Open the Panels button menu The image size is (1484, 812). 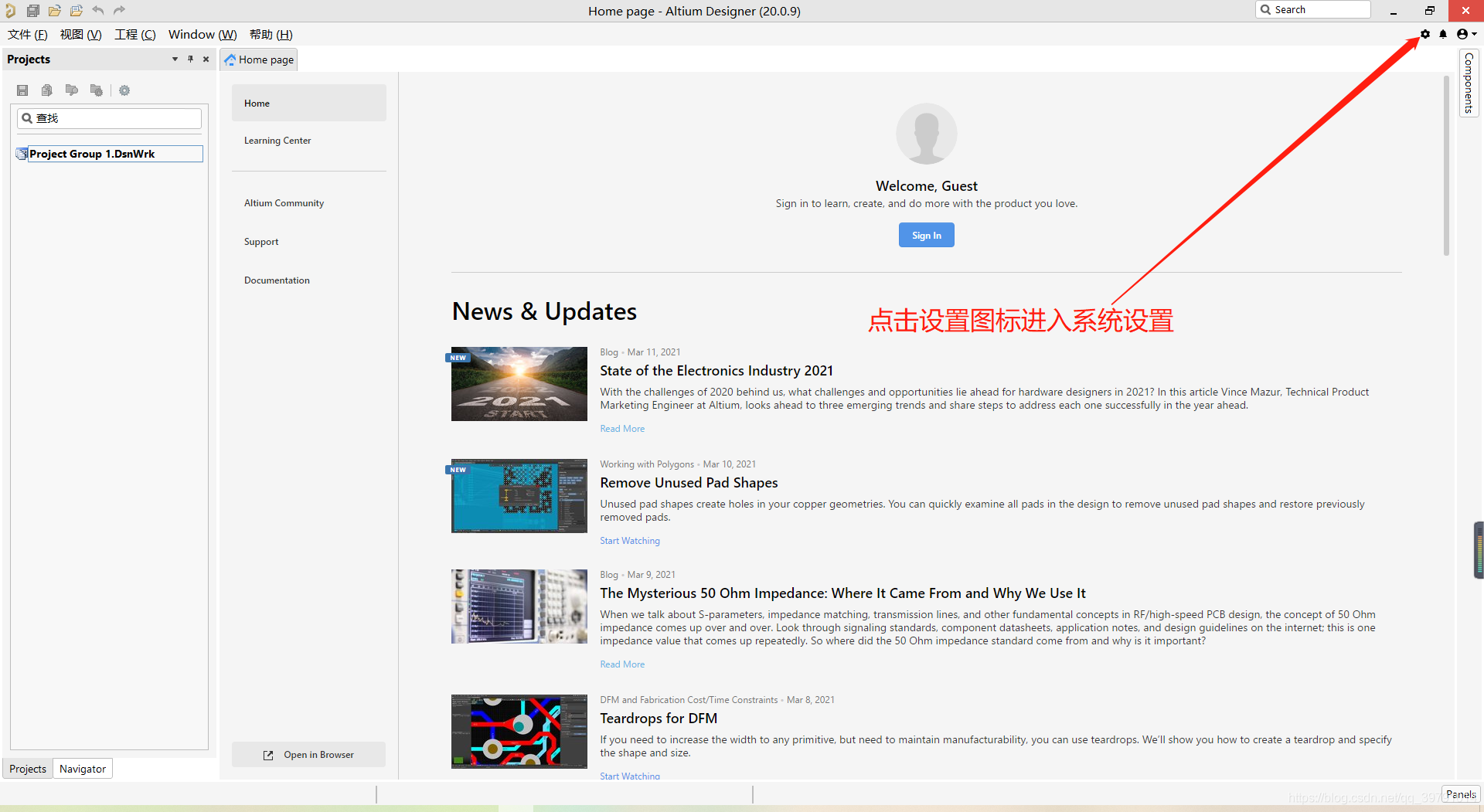coord(1460,794)
